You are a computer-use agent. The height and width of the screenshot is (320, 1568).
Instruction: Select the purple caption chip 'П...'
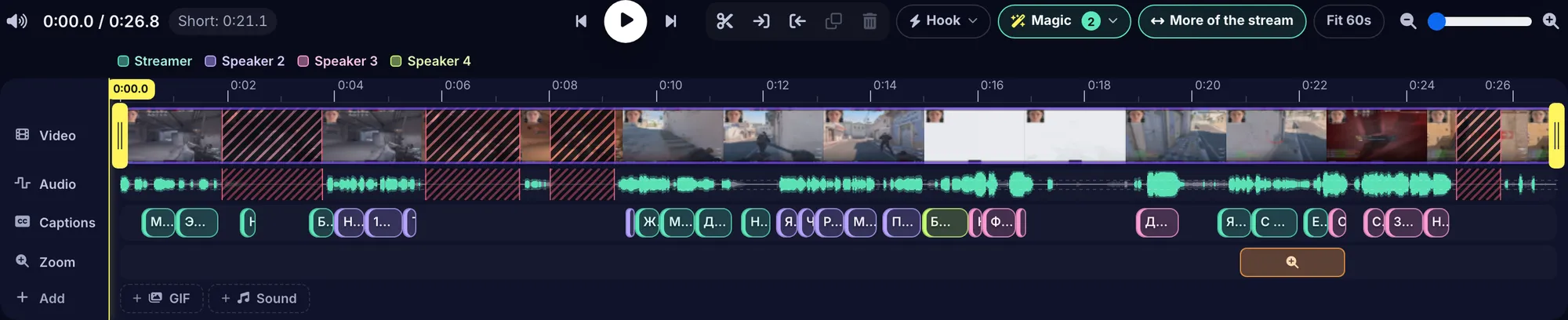[903, 223]
